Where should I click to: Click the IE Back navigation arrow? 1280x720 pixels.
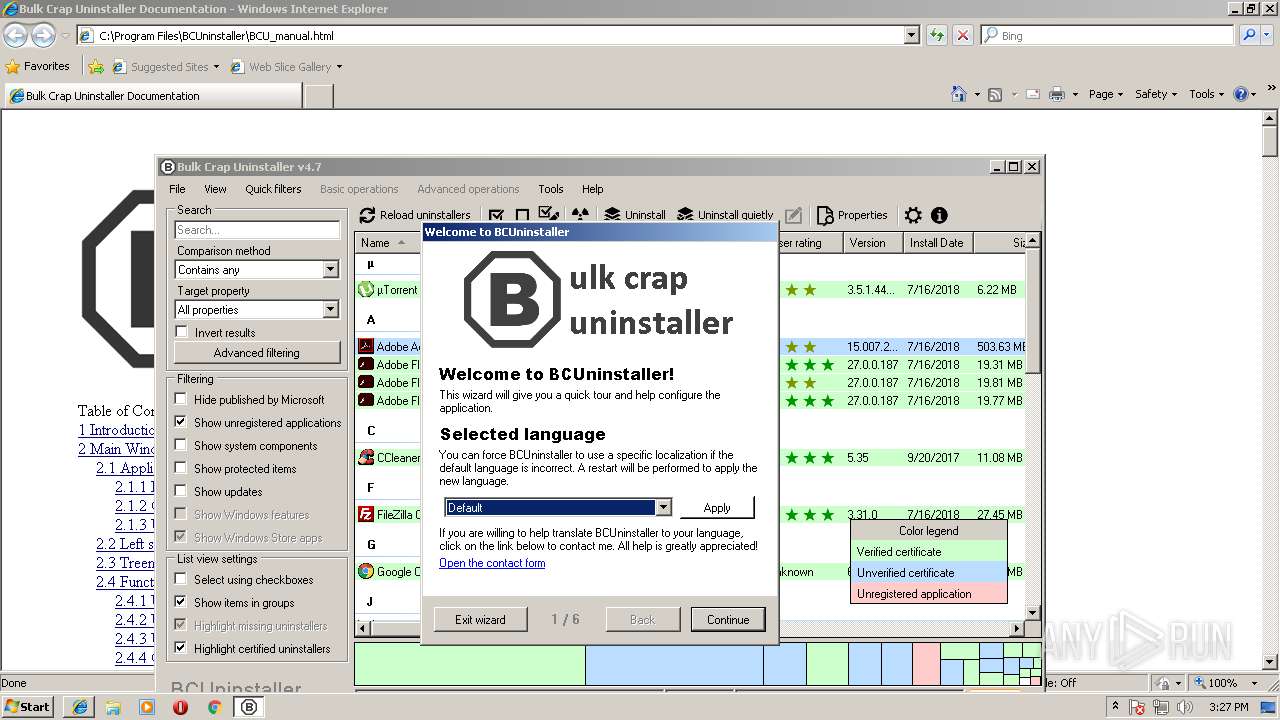[x=16, y=35]
